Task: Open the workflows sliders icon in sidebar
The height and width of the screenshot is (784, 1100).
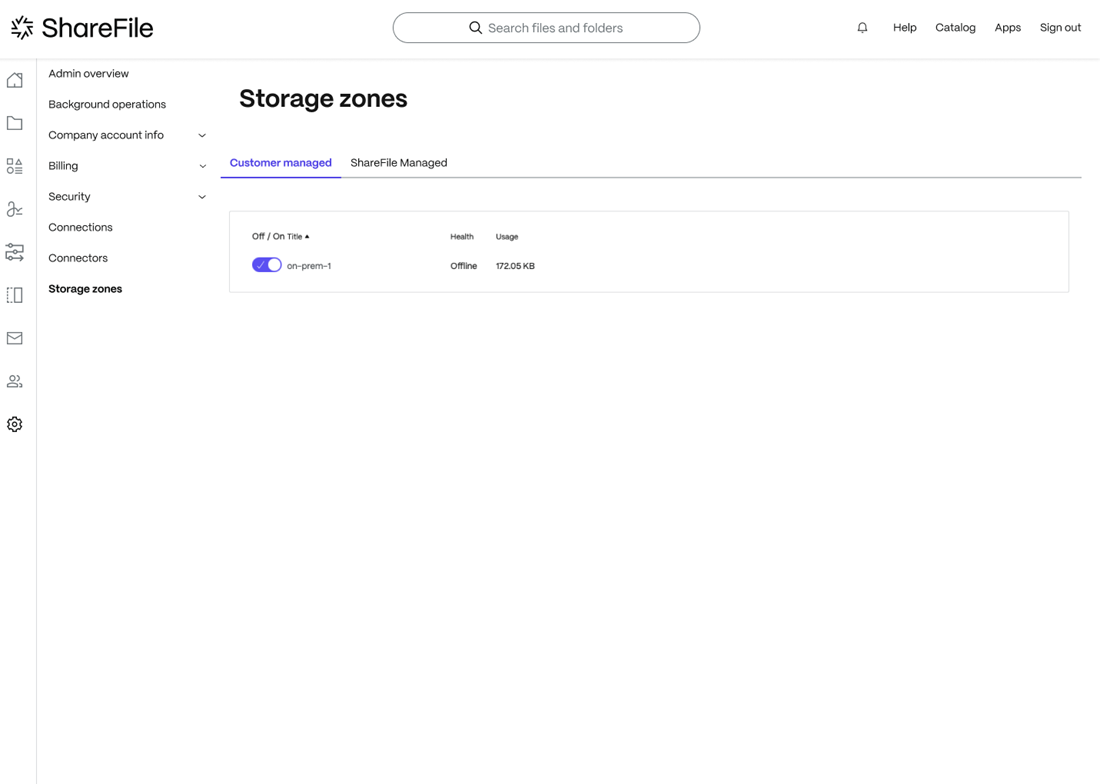Action: pyautogui.click(x=15, y=252)
